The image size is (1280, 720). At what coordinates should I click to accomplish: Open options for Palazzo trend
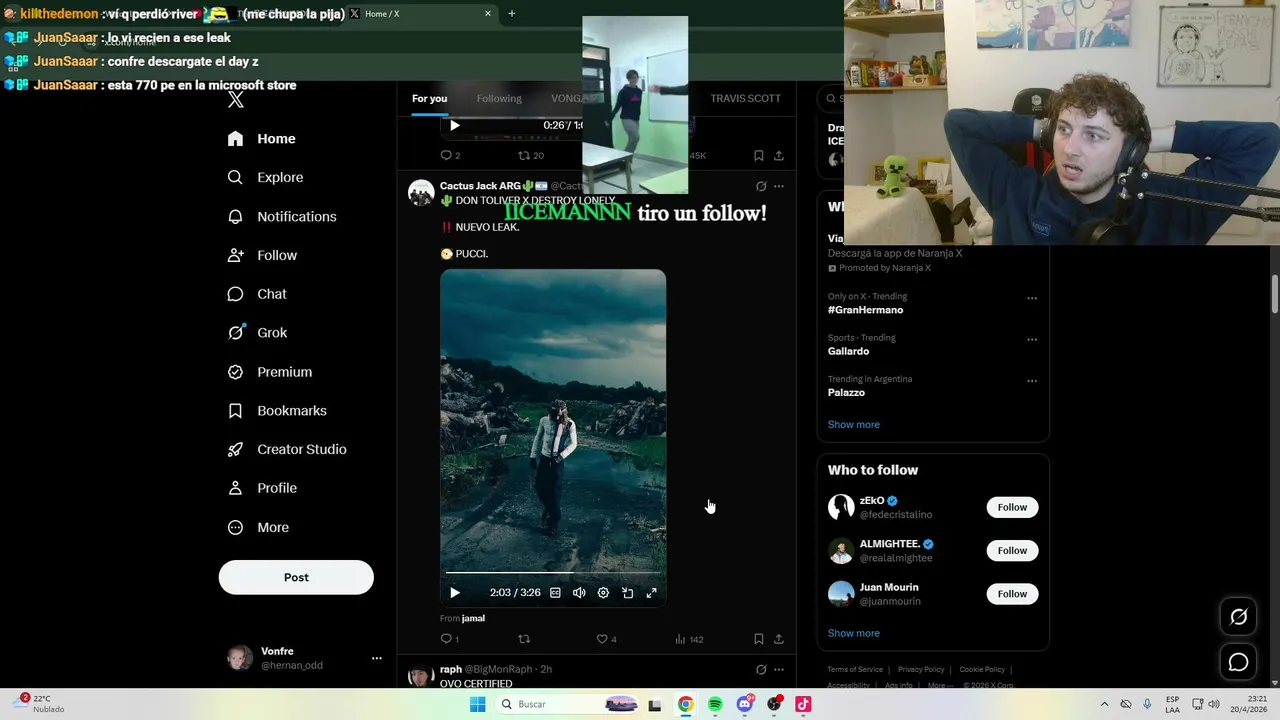[1032, 381]
